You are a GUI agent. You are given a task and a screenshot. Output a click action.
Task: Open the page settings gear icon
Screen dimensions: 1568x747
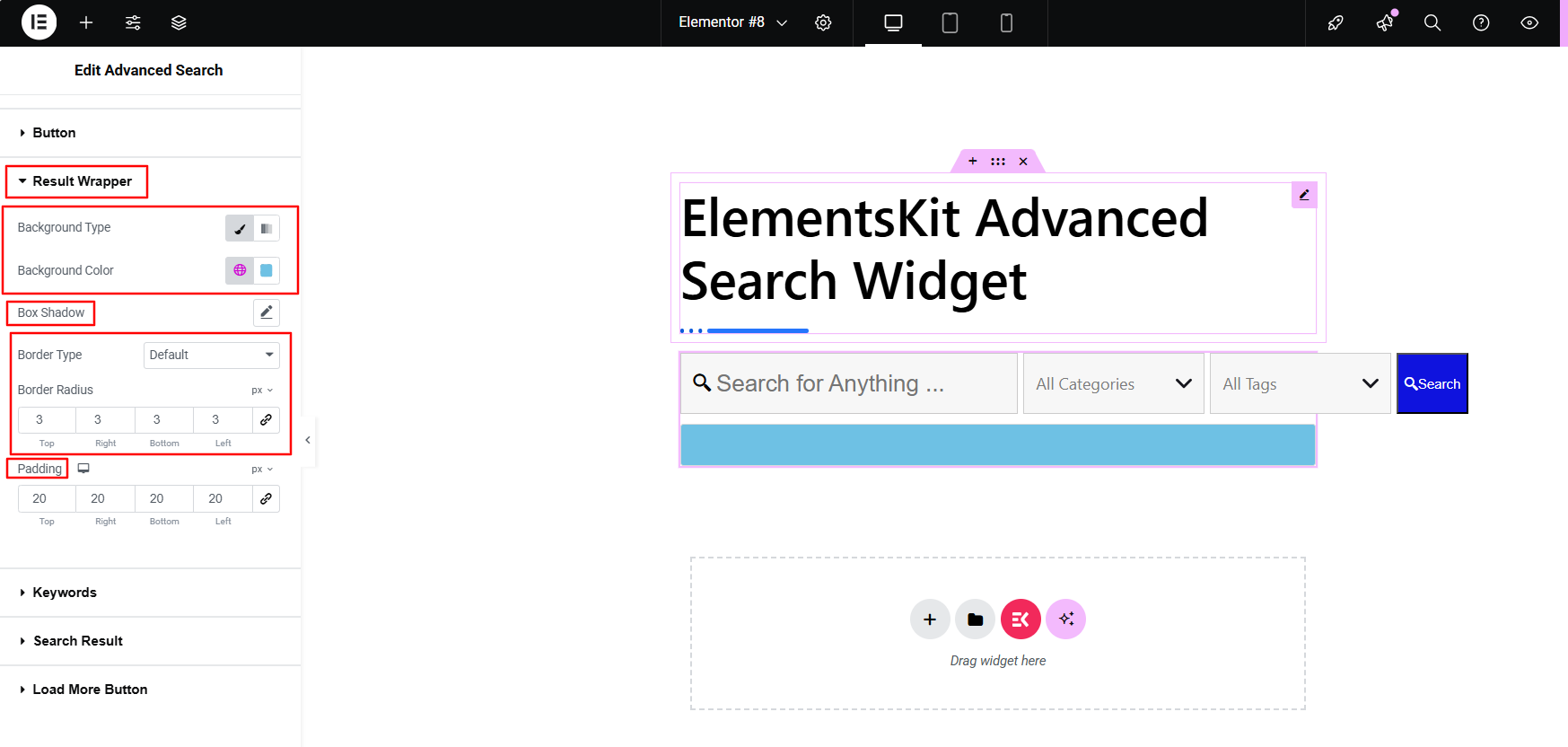823,22
